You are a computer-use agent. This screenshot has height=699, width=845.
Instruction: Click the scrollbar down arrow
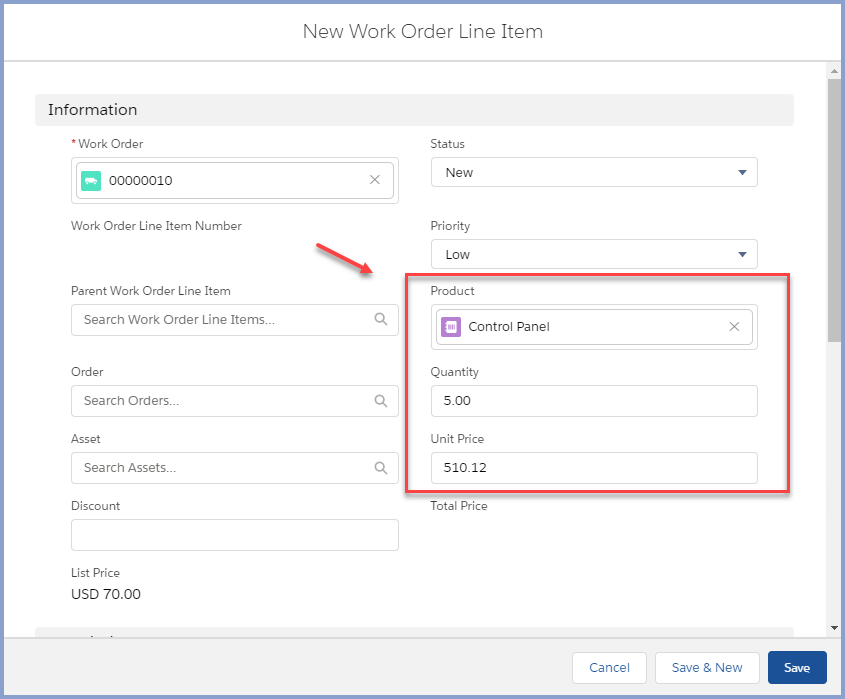point(834,628)
